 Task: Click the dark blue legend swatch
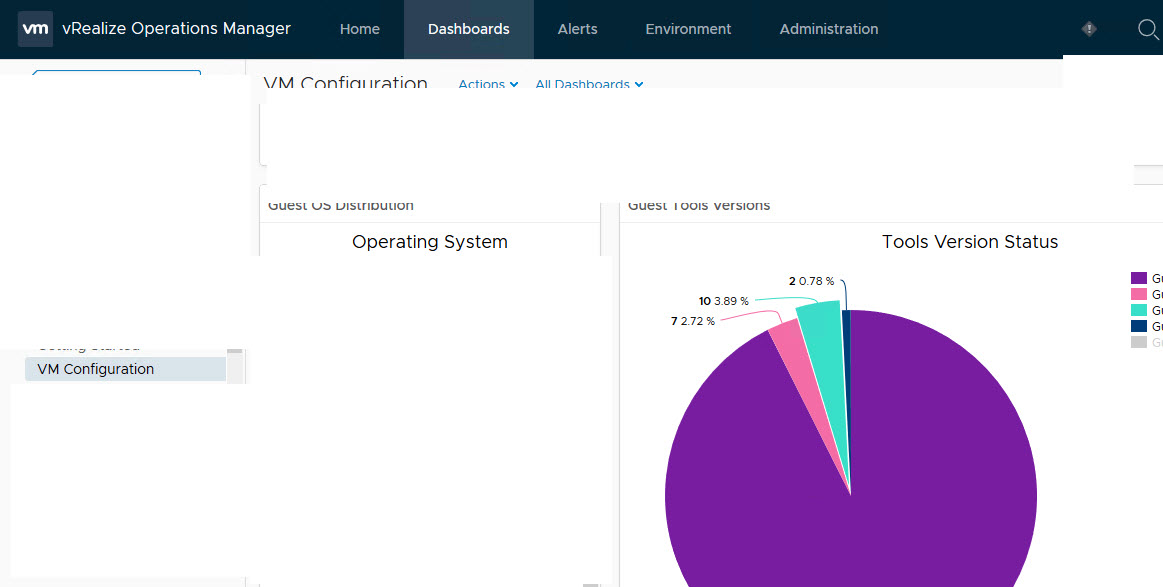point(1138,326)
